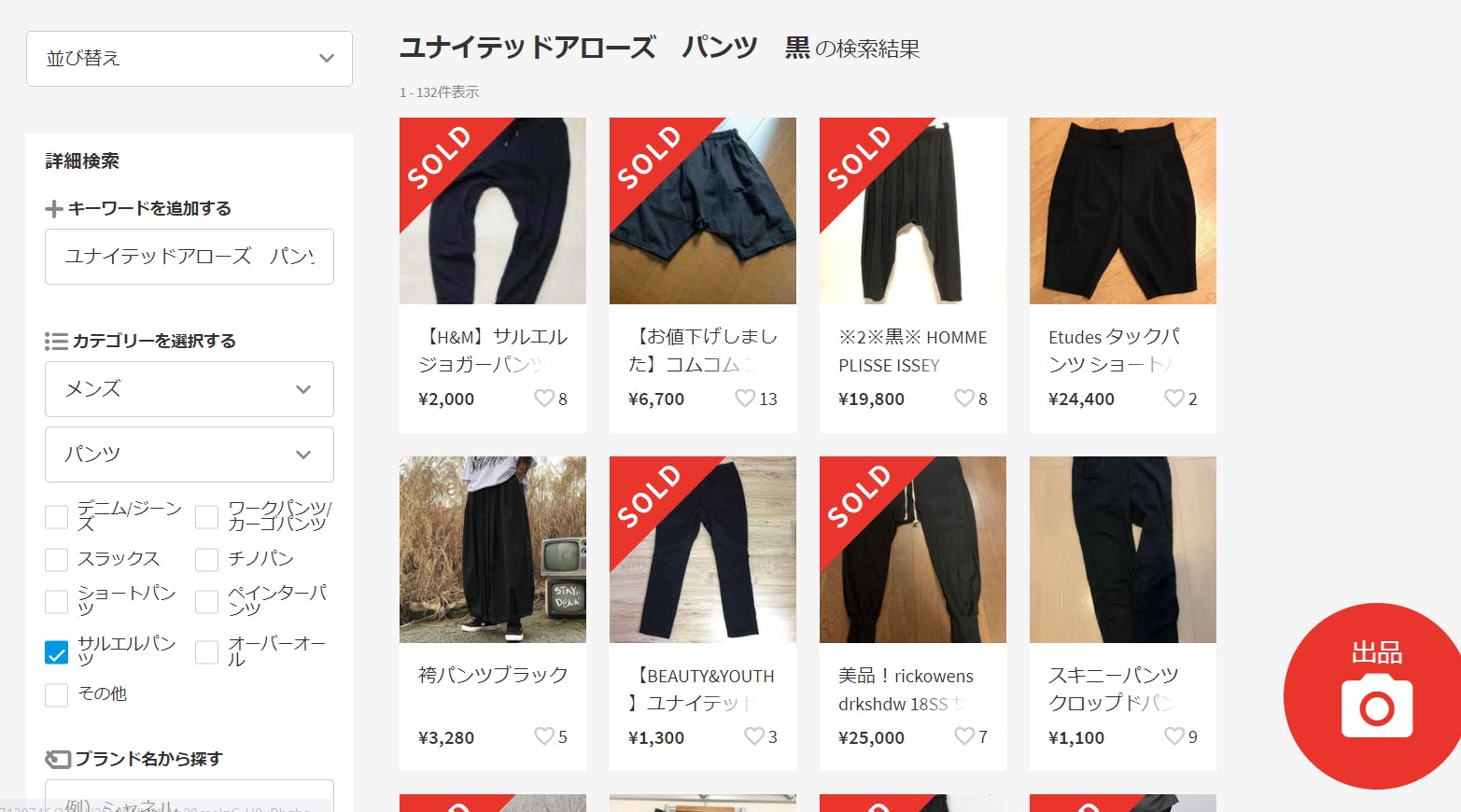Uncheck the サルエルパンツ checkbox

pyautogui.click(x=57, y=652)
